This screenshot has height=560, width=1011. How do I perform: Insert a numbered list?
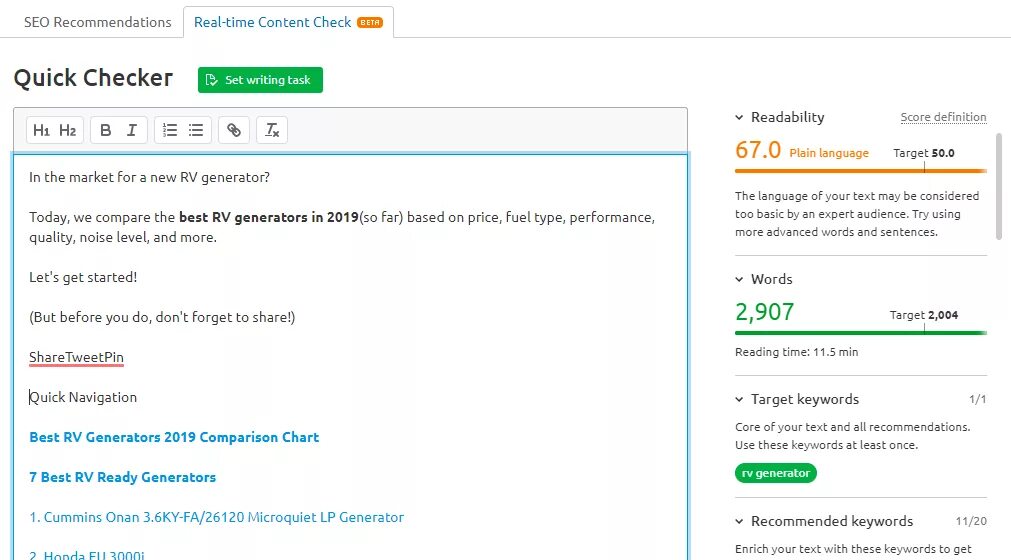tap(170, 130)
